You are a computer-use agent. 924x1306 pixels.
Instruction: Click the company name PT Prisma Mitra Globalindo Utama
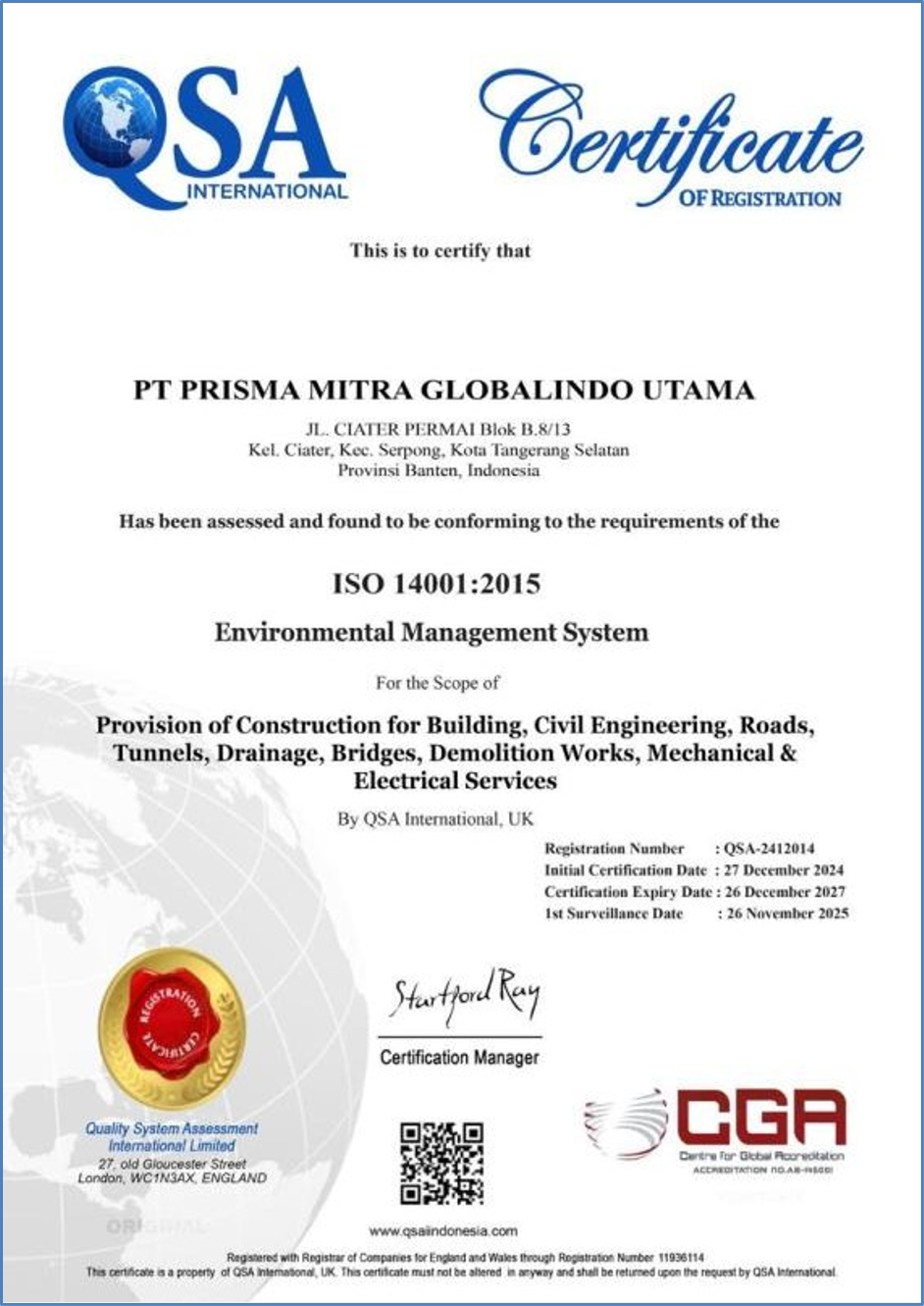[443, 391]
